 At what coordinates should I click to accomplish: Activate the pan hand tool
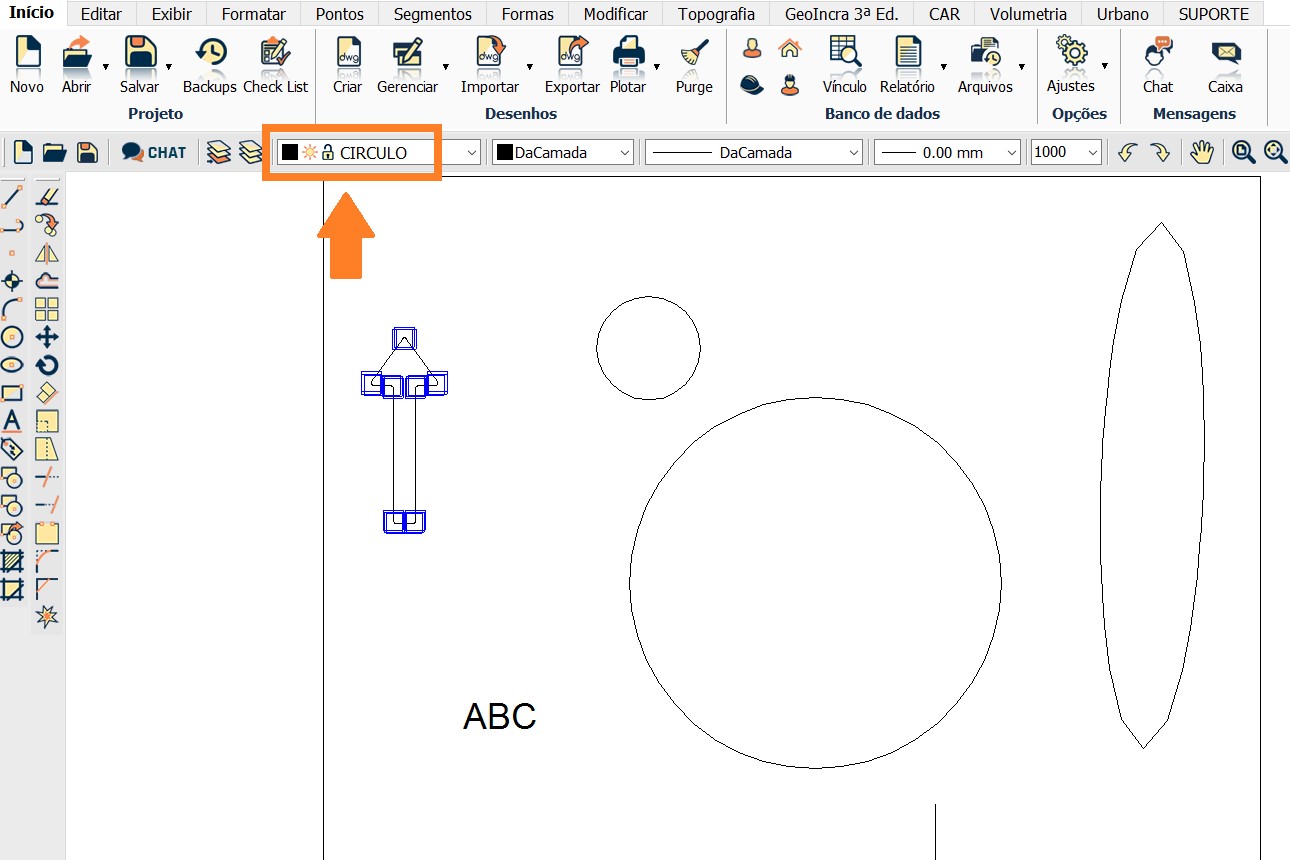point(1201,152)
